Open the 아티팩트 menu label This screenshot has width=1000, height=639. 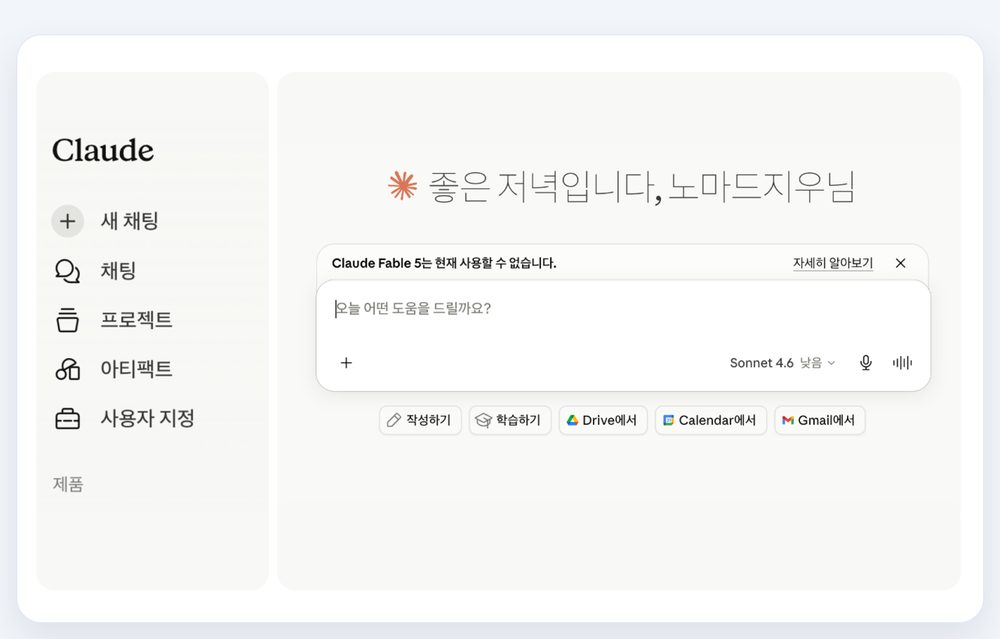point(136,369)
